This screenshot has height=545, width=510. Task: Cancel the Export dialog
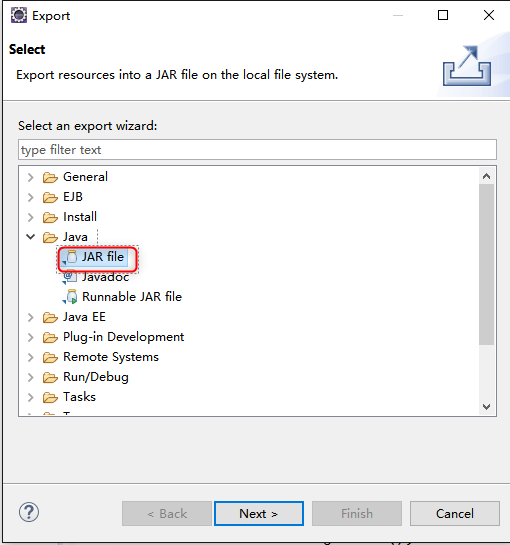455,513
